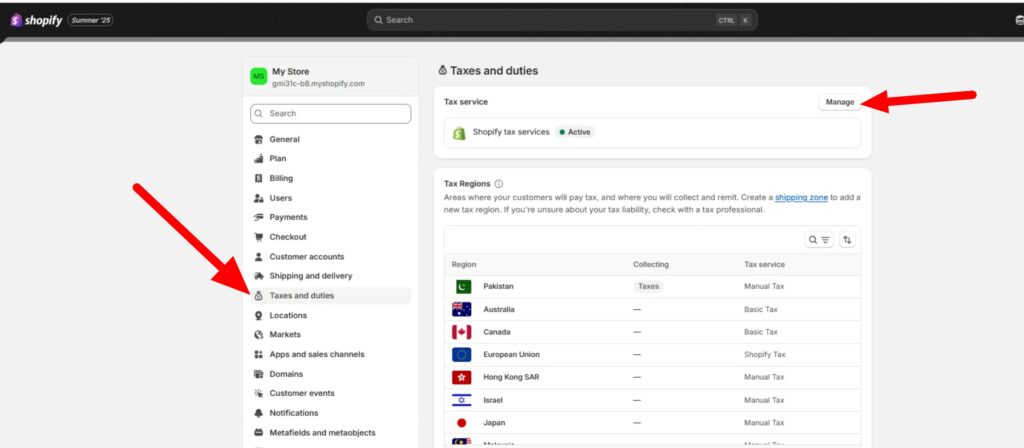Click the Customer events icon
This screenshot has height=448, width=1024.
258,393
